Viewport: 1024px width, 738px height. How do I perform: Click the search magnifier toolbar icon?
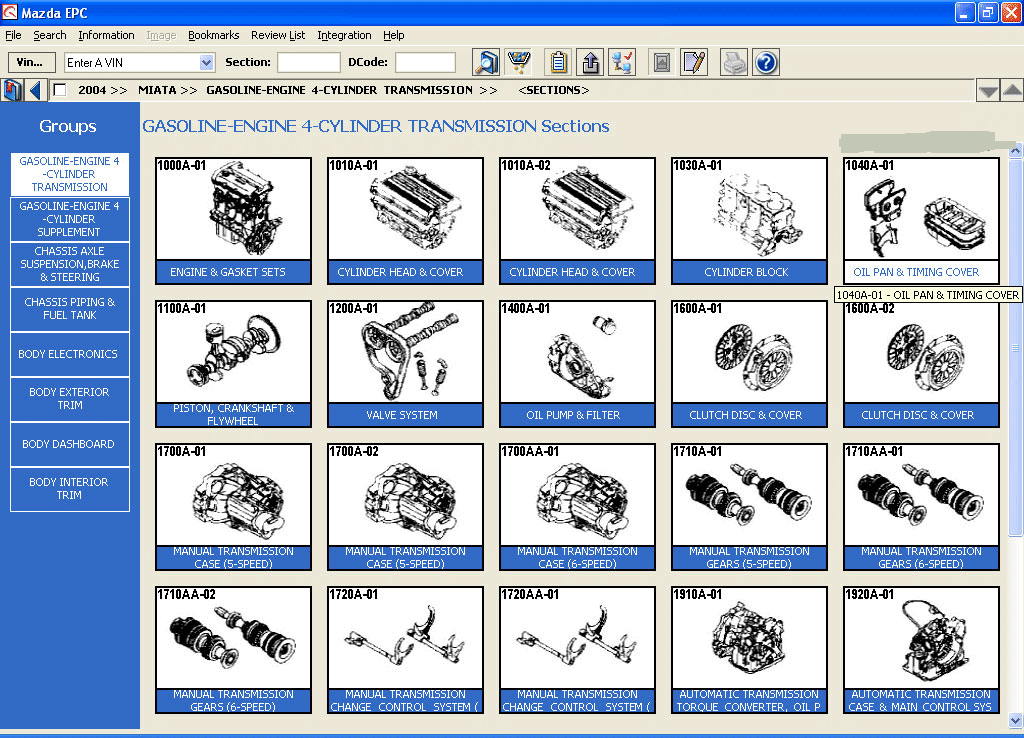(486, 63)
